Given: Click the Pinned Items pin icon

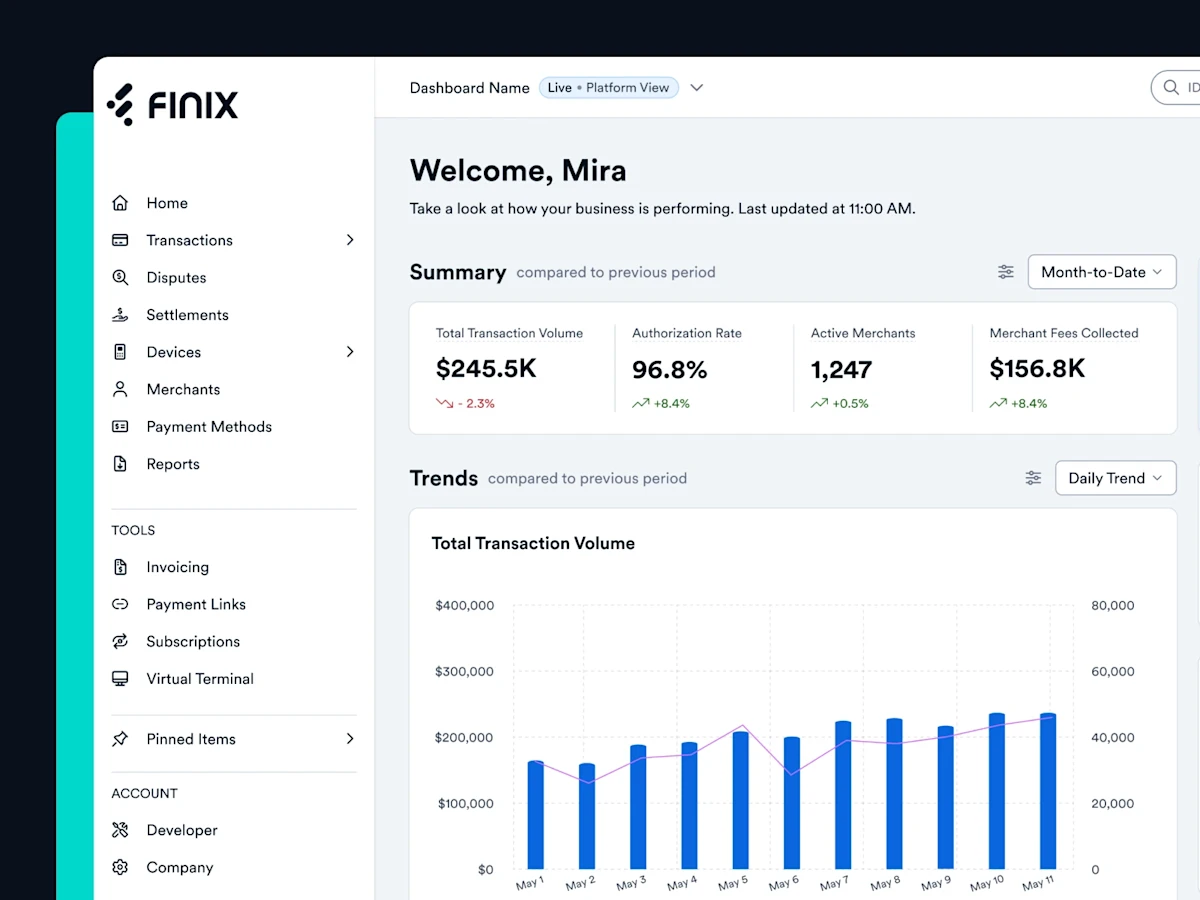Looking at the screenshot, I should point(120,739).
